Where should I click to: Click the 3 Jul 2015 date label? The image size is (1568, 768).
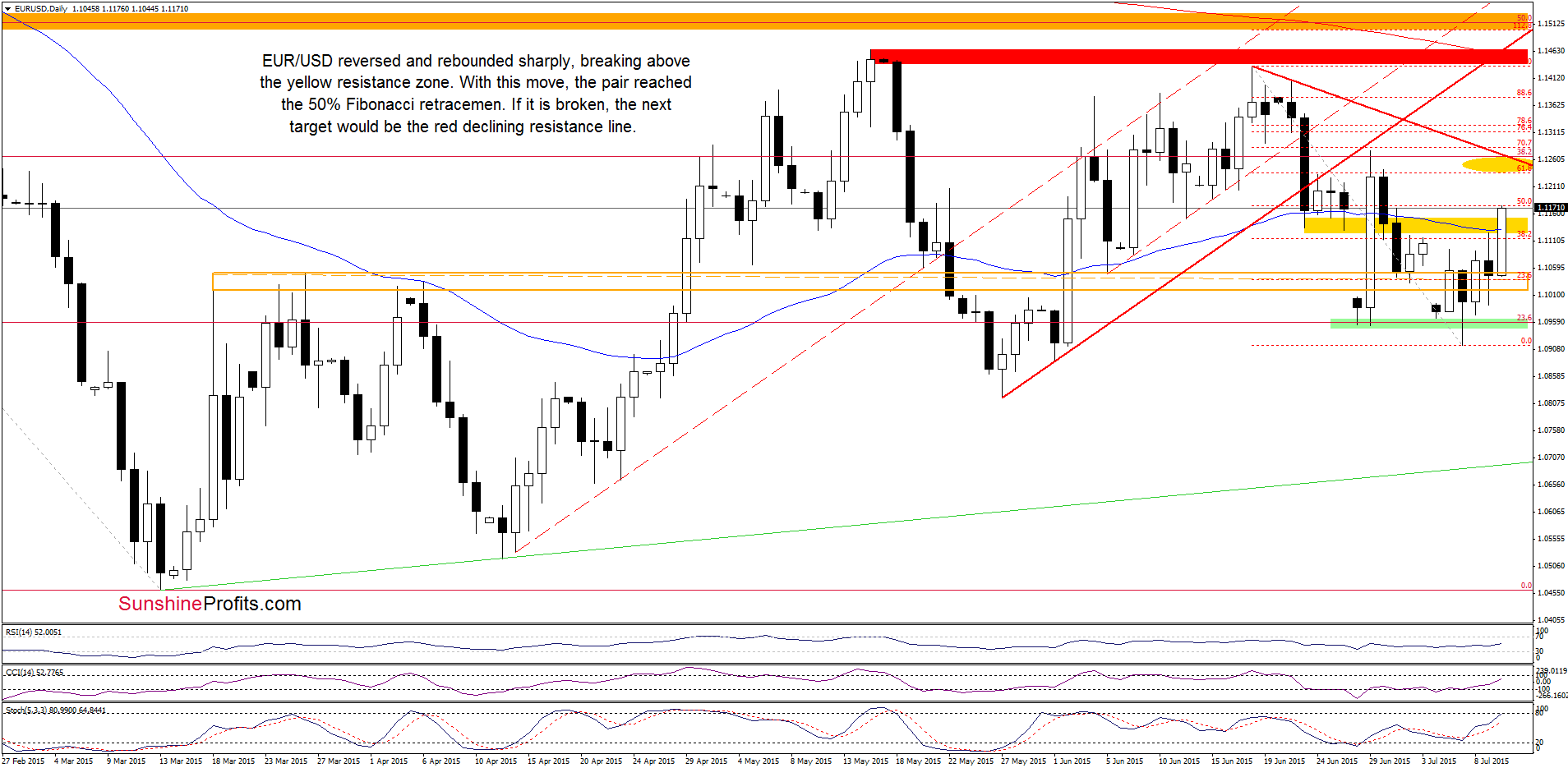click(1440, 761)
